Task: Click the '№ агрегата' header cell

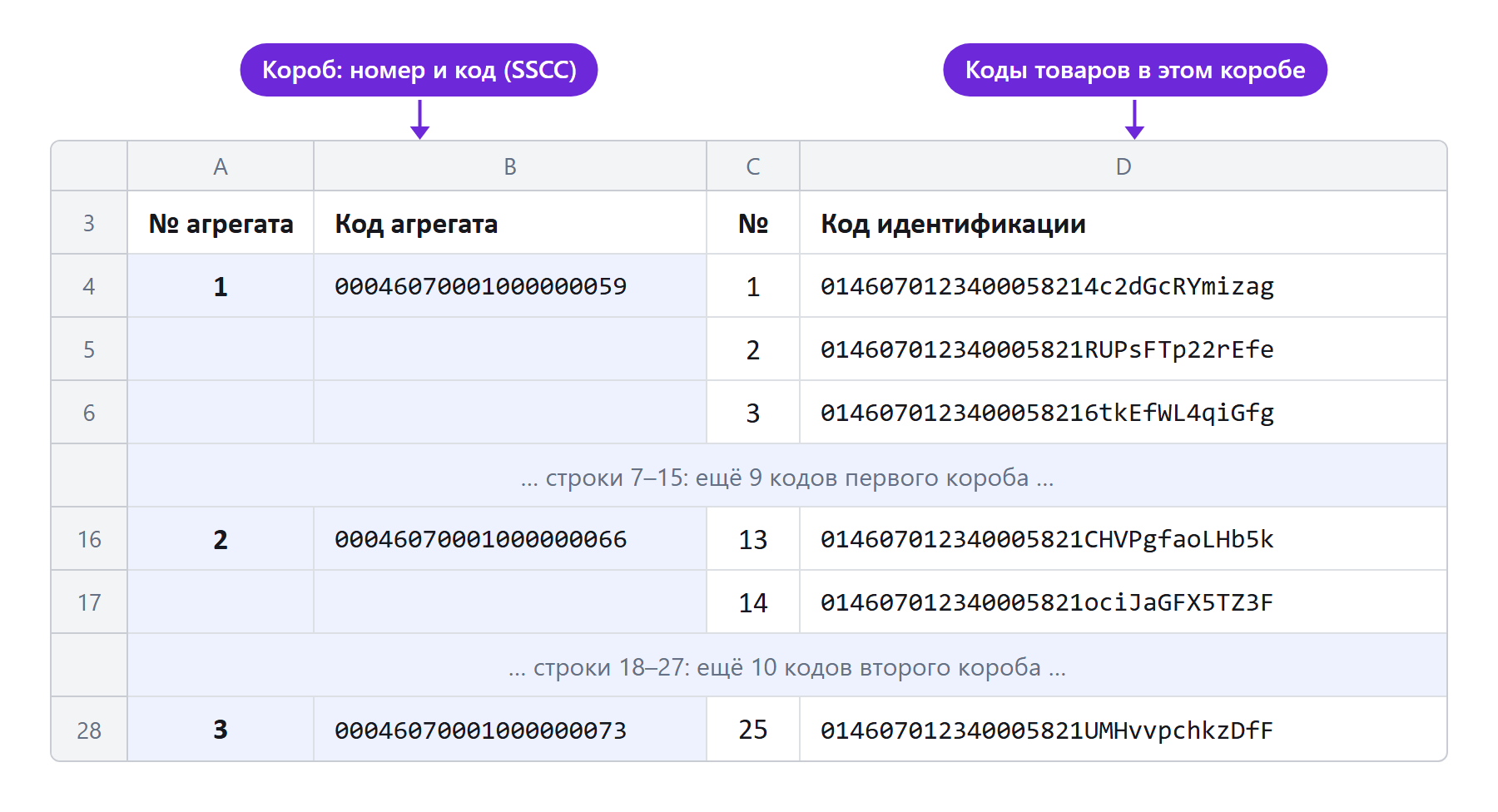Action: [221, 223]
